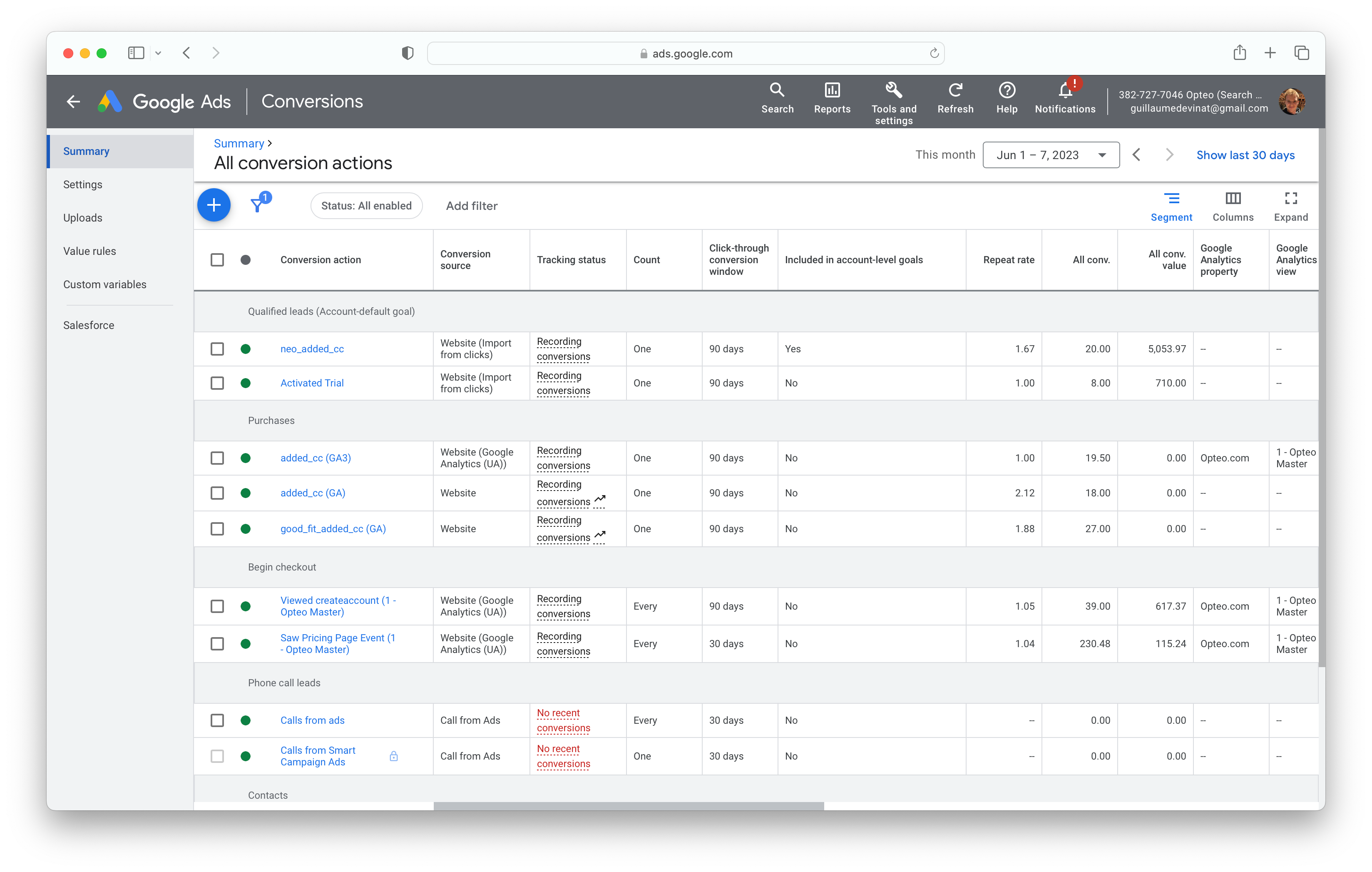Open the filter funnel icon
This screenshot has height=872, width=1372.
pos(258,204)
